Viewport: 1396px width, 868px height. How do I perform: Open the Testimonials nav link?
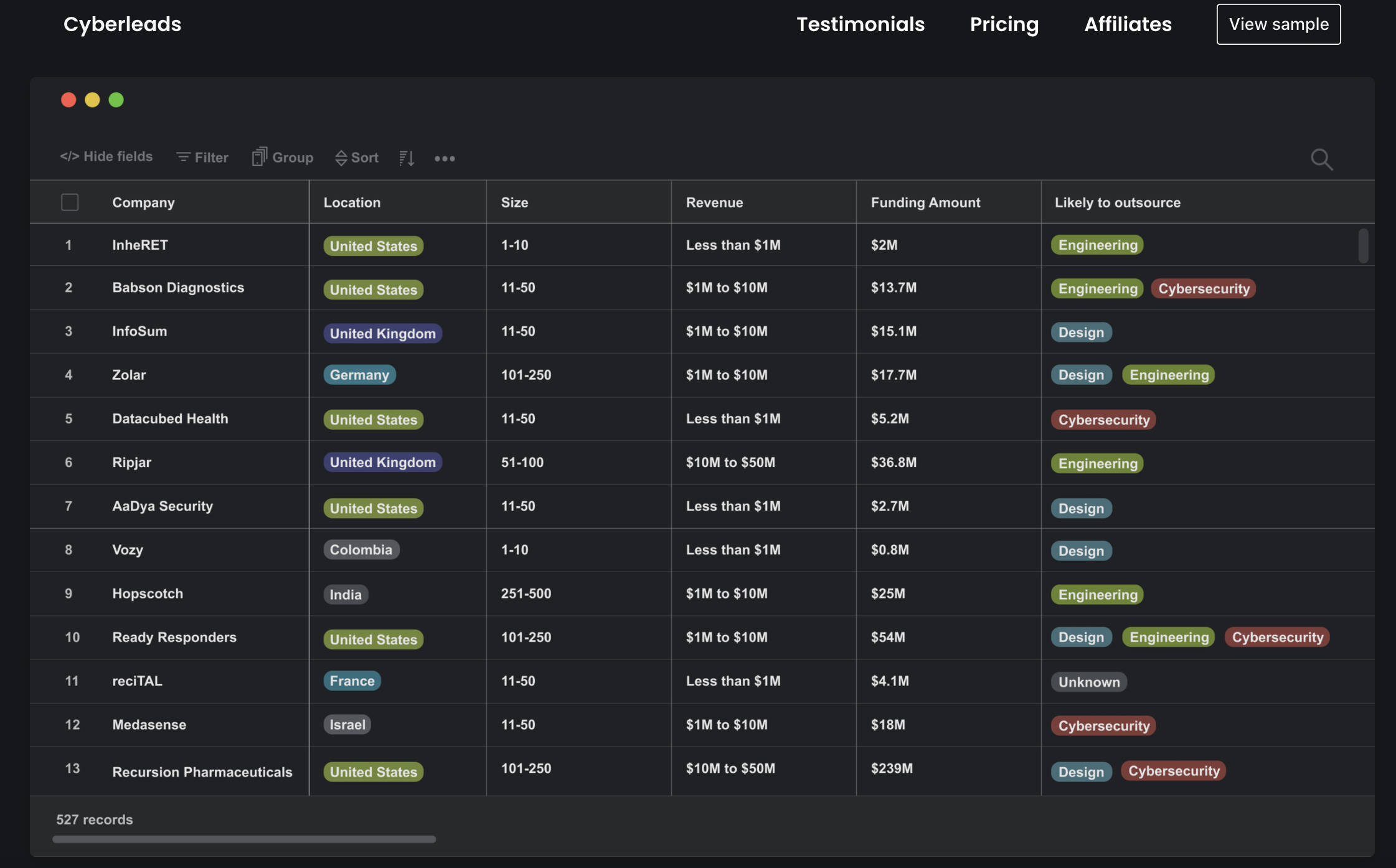pos(861,24)
